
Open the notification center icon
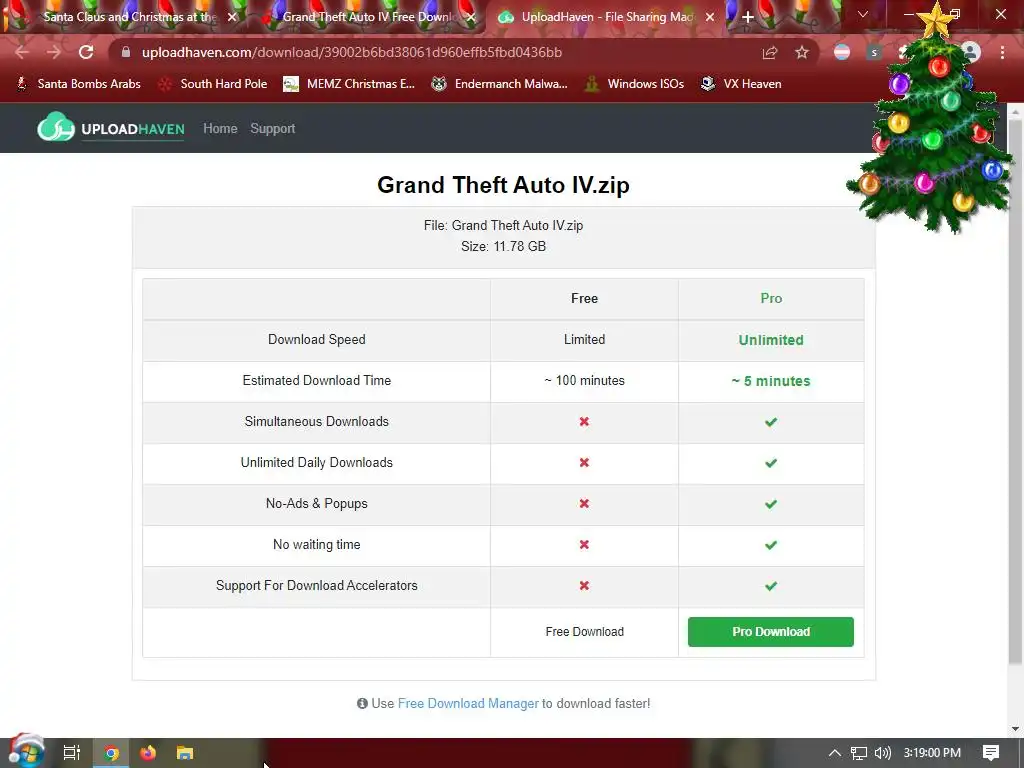991,753
